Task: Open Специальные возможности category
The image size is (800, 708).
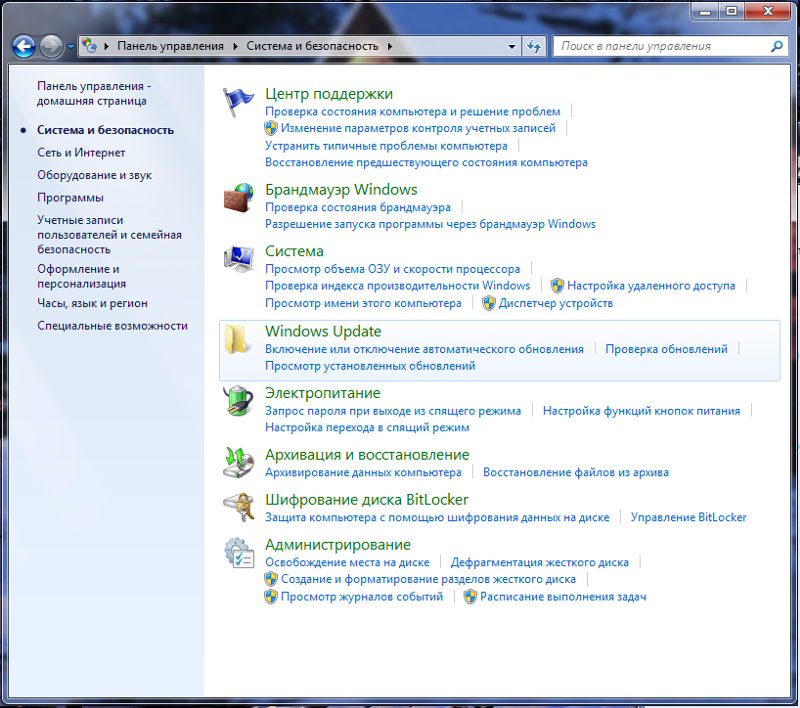Action: 112,325
